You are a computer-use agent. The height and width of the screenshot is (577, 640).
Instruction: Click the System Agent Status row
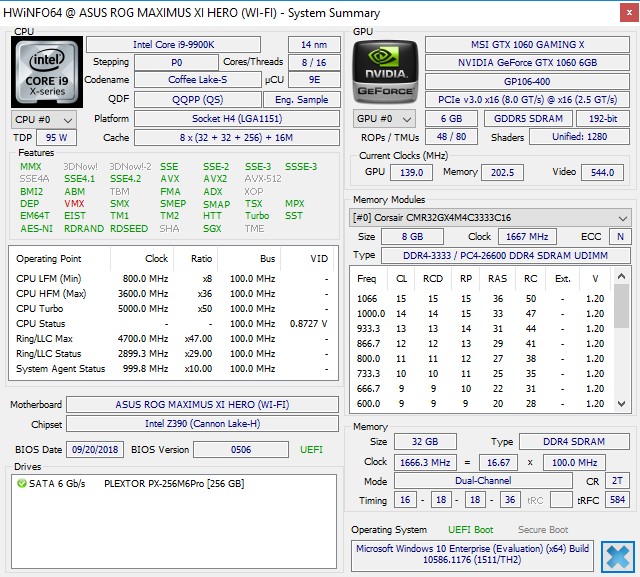point(172,369)
